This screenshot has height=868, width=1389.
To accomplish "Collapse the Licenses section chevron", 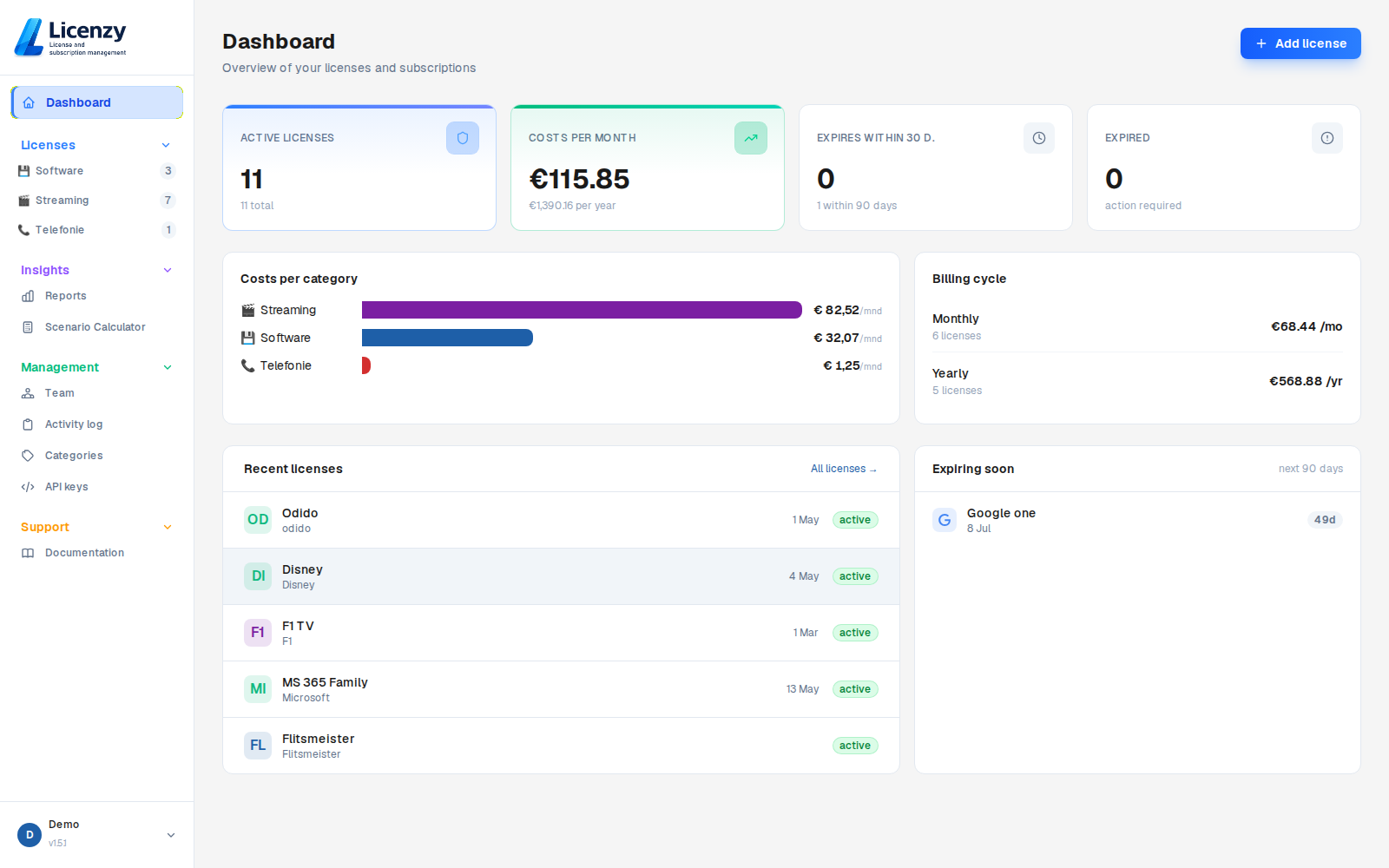I will (166, 145).
